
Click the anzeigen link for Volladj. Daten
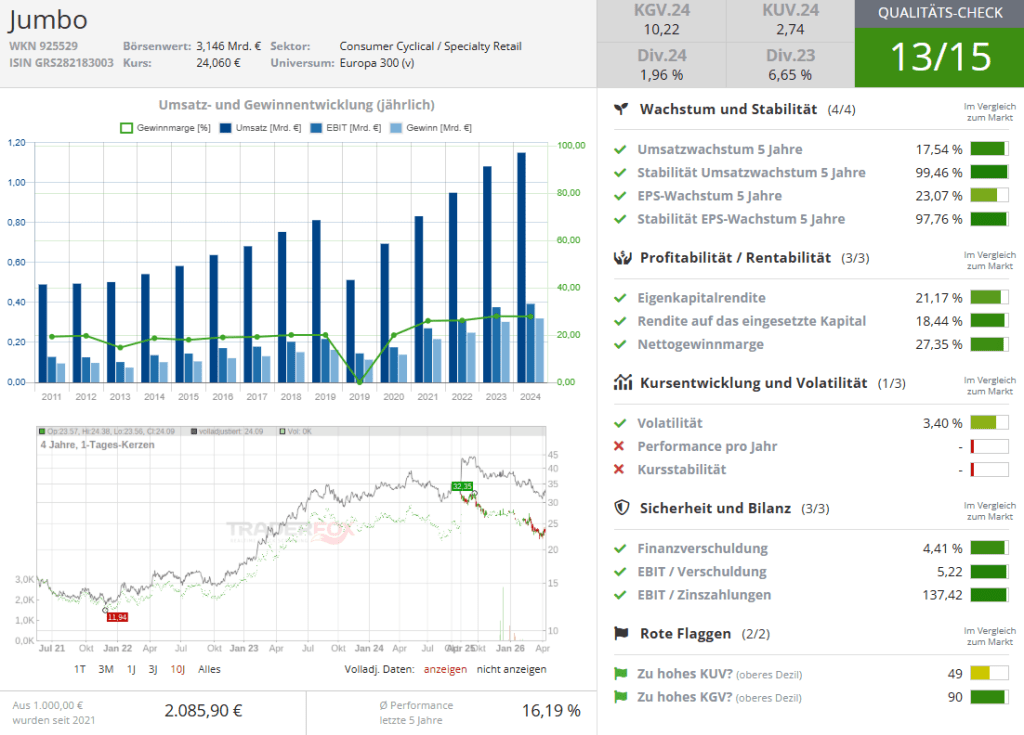point(445,669)
